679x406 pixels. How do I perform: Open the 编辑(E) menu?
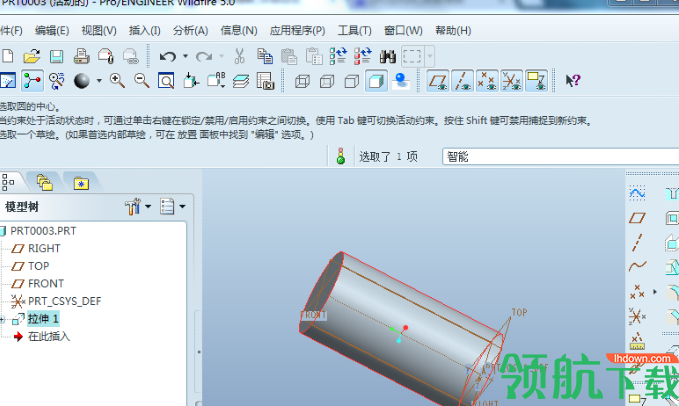tap(52, 30)
